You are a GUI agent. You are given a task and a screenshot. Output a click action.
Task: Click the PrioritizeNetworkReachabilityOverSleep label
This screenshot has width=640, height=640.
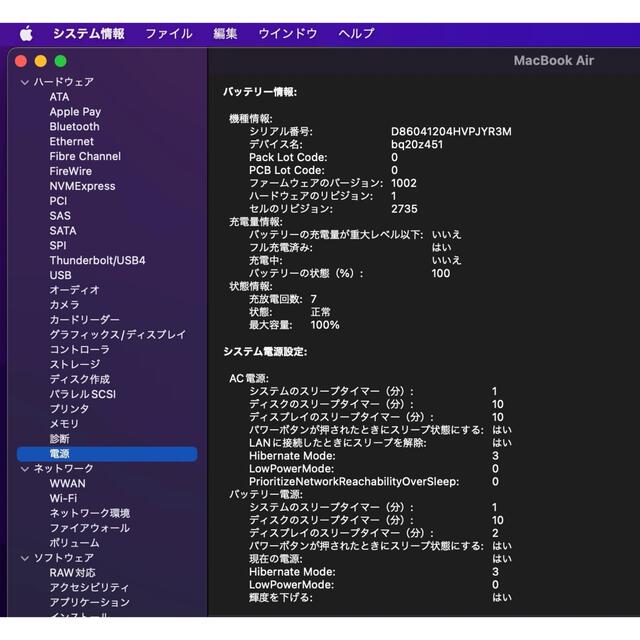[x=354, y=482]
